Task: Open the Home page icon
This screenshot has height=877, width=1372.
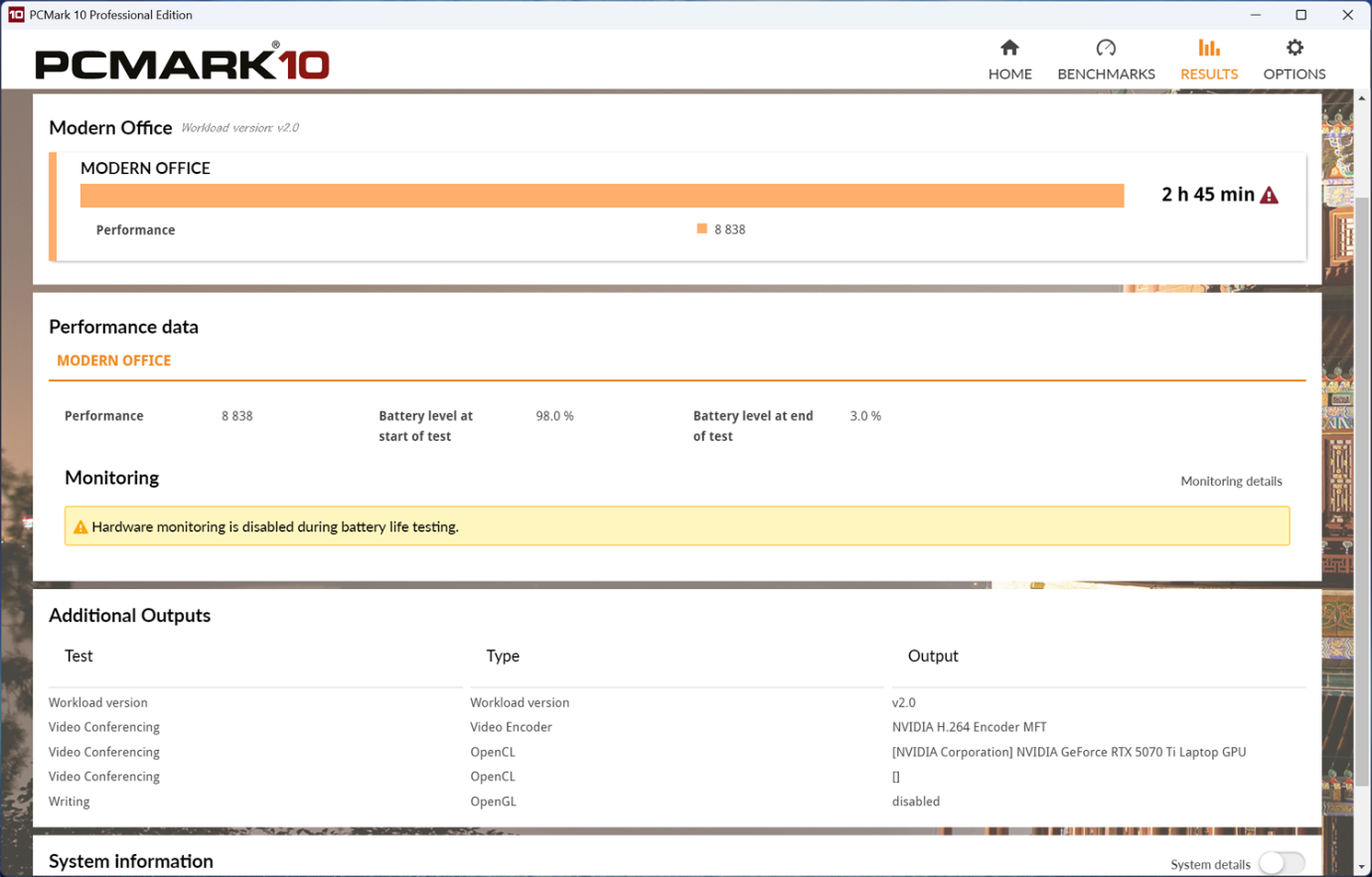Action: point(1009,48)
